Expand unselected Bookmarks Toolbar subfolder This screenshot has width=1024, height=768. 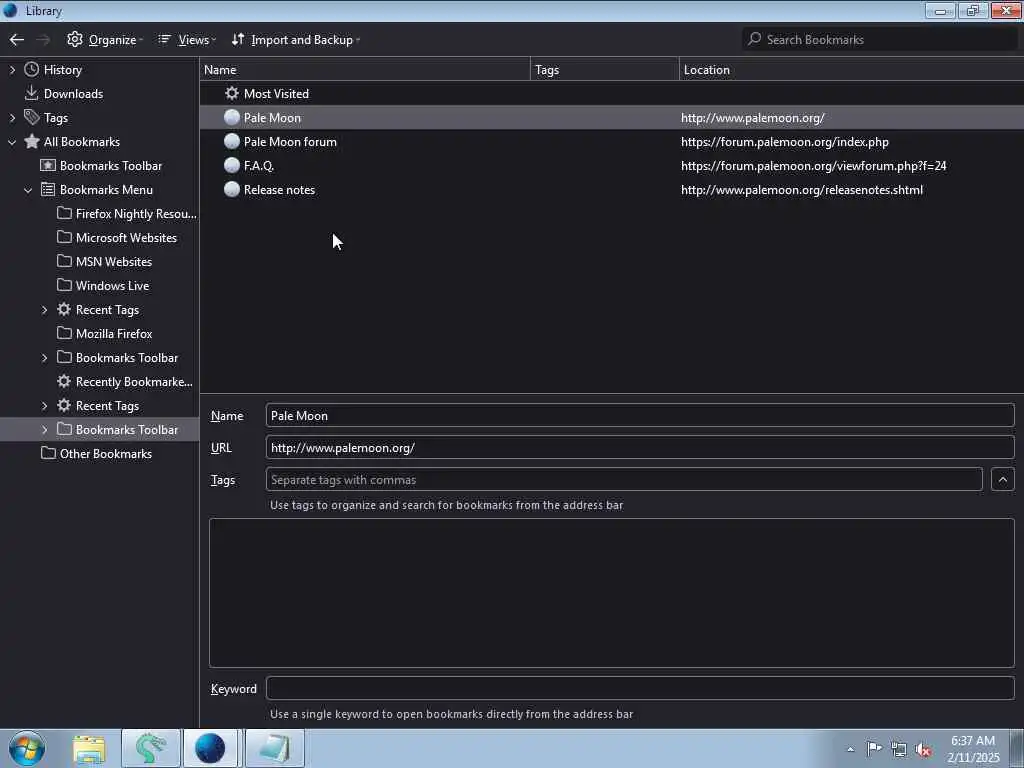pyautogui.click(x=44, y=358)
